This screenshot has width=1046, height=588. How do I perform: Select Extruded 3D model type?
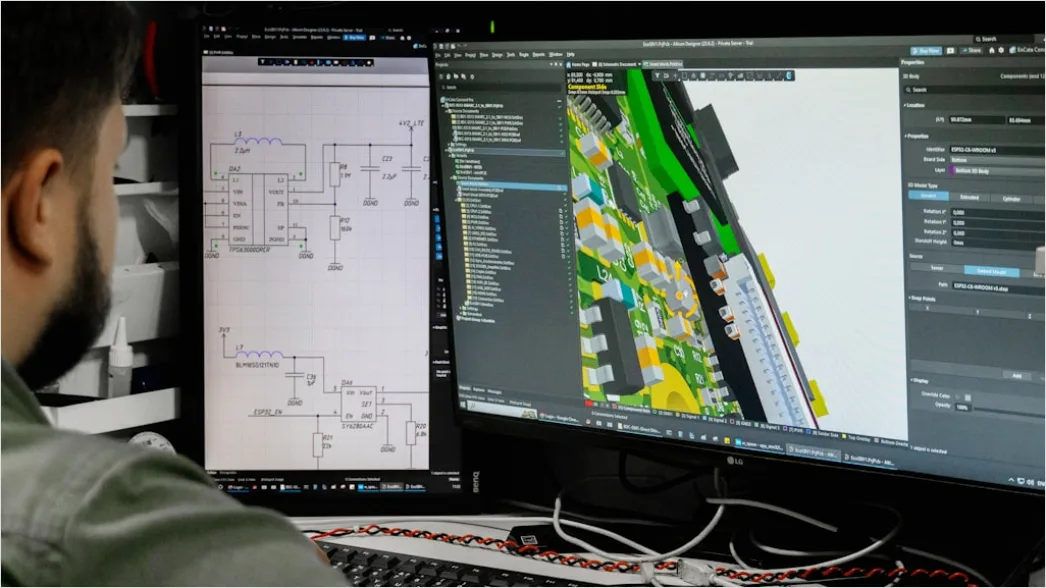click(970, 196)
